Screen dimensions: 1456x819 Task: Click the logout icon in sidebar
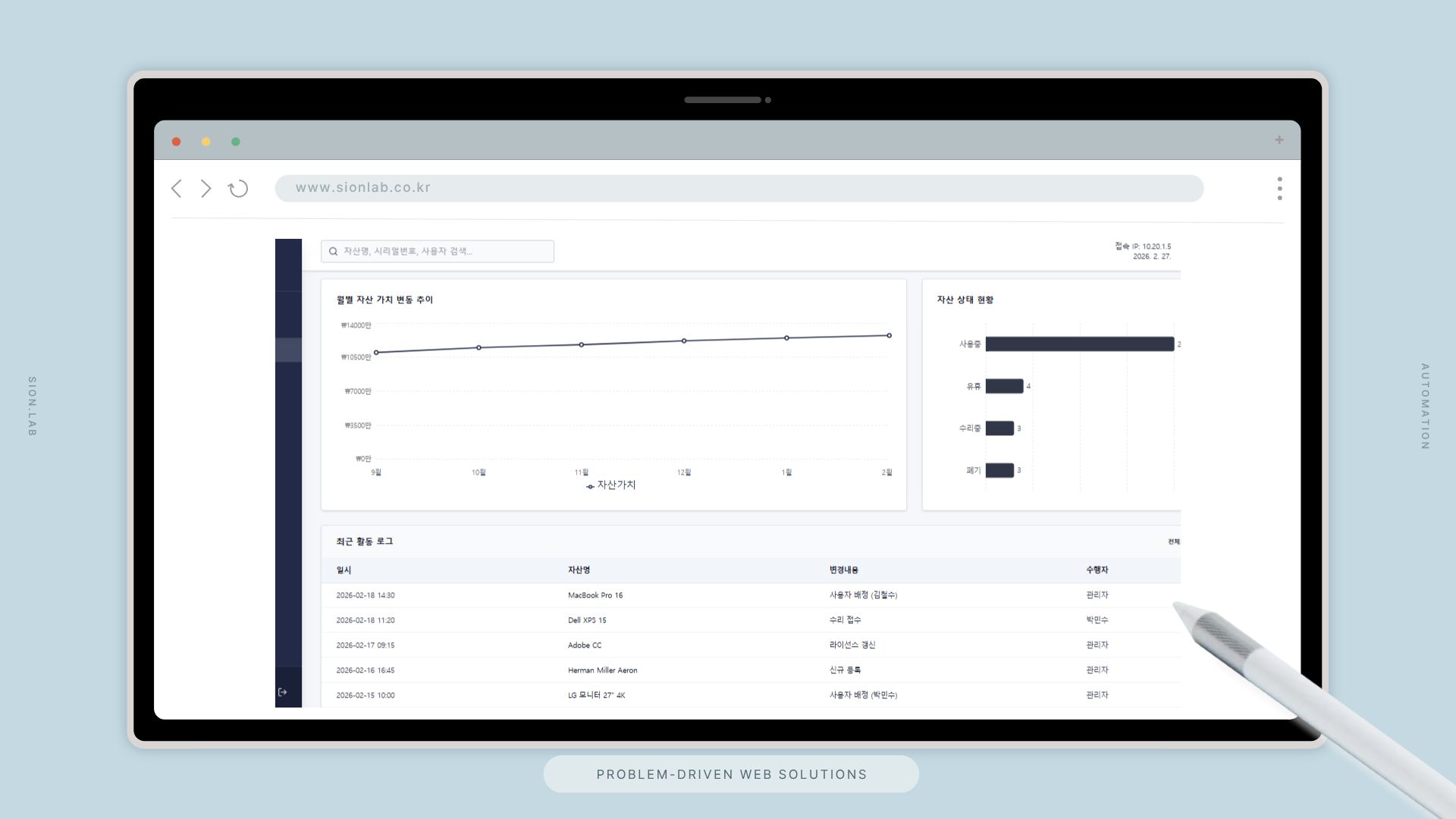(x=283, y=692)
